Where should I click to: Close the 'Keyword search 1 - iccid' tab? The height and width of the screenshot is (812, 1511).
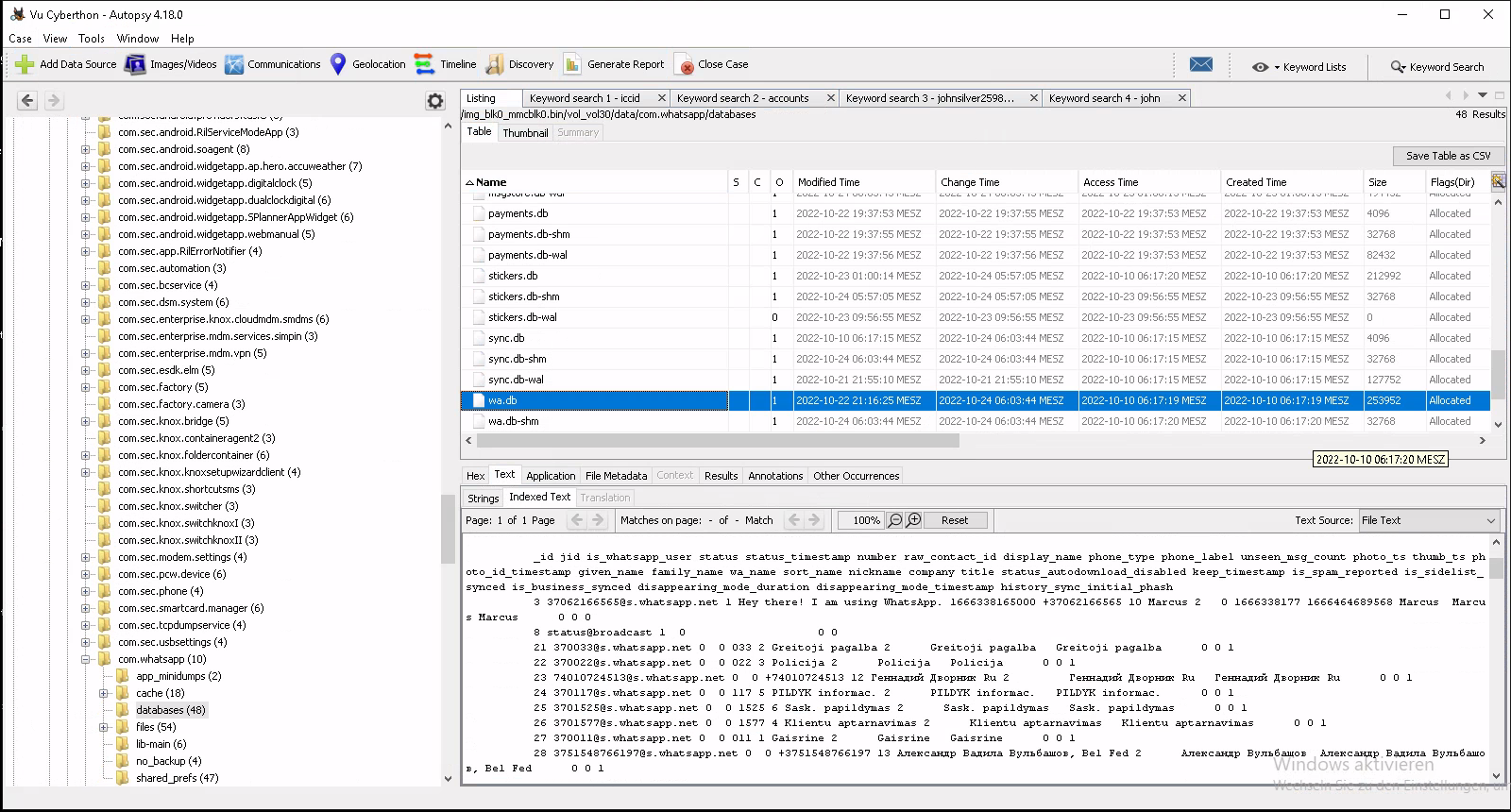661,98
